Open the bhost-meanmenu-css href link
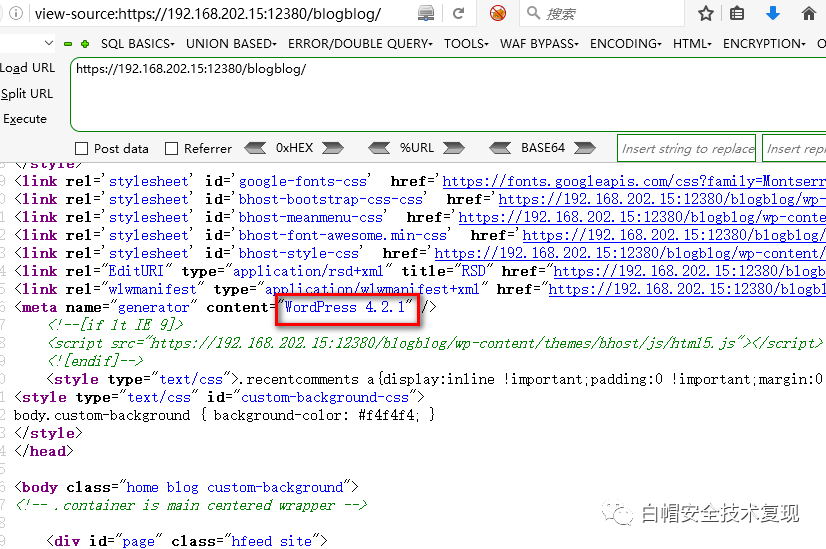The image size is (826, 549). 642,218
